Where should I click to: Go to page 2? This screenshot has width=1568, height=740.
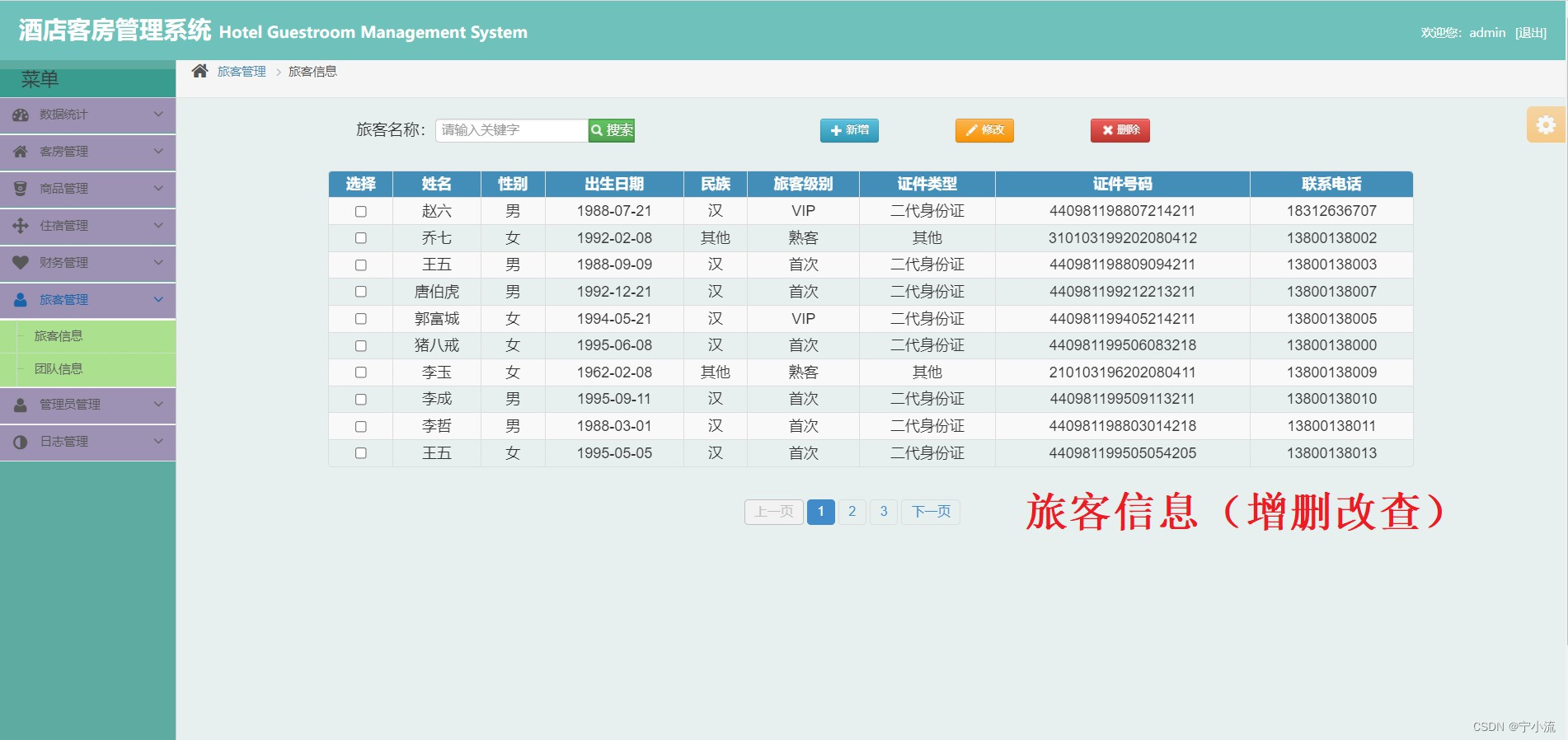(x=852, y=512)
